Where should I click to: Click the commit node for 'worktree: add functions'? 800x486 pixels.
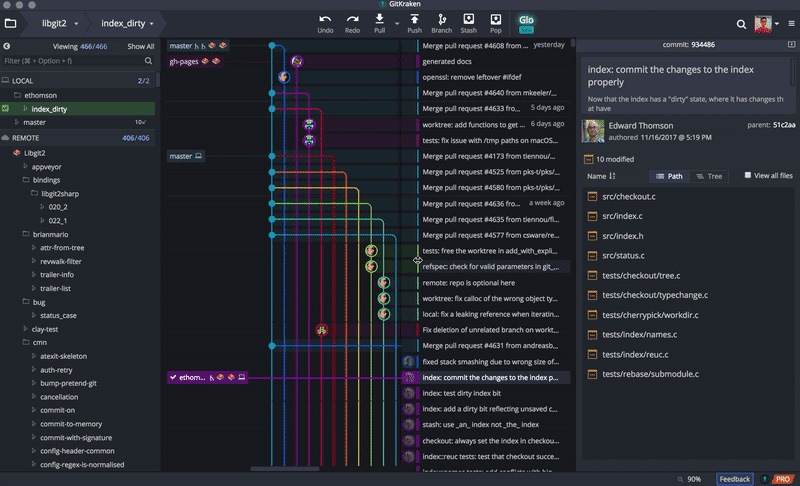pos(309,124)
